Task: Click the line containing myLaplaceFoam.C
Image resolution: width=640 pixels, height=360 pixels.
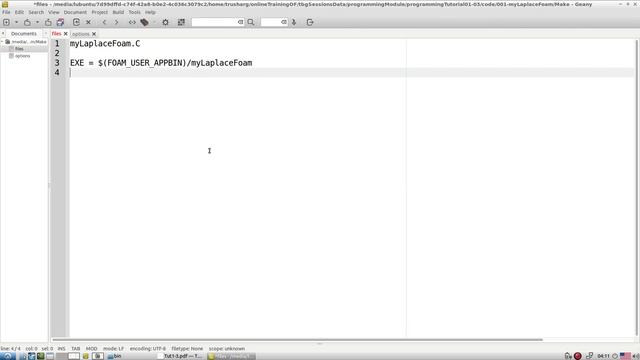Action: point(105,44)
